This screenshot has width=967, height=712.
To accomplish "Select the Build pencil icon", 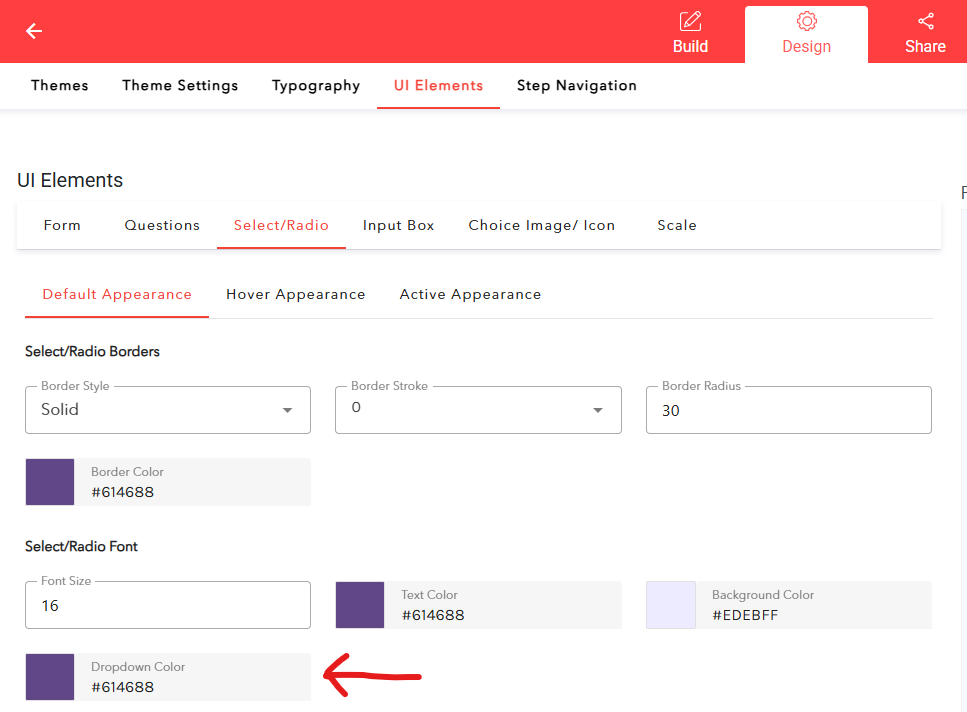I will [x=690, y=21].
